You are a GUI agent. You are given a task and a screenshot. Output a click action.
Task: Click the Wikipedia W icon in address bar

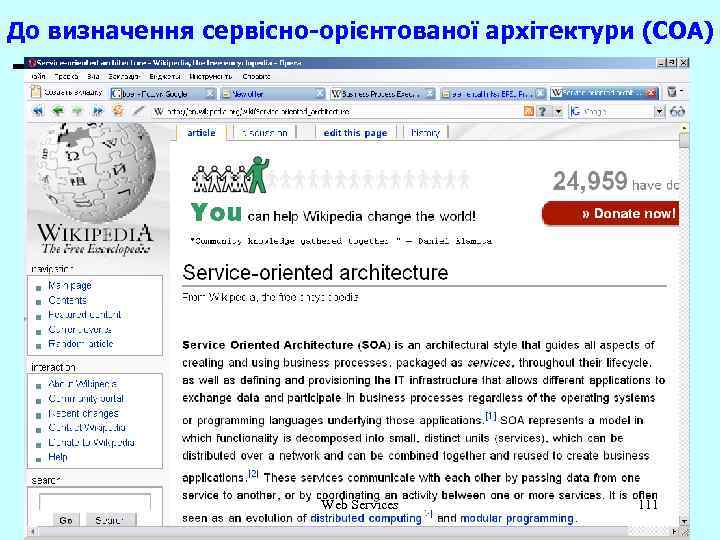point(158,111)
